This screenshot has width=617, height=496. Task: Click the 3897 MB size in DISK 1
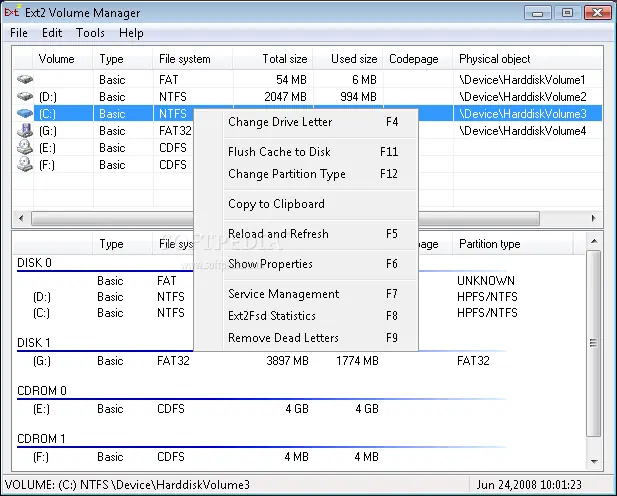coord(287,361)
